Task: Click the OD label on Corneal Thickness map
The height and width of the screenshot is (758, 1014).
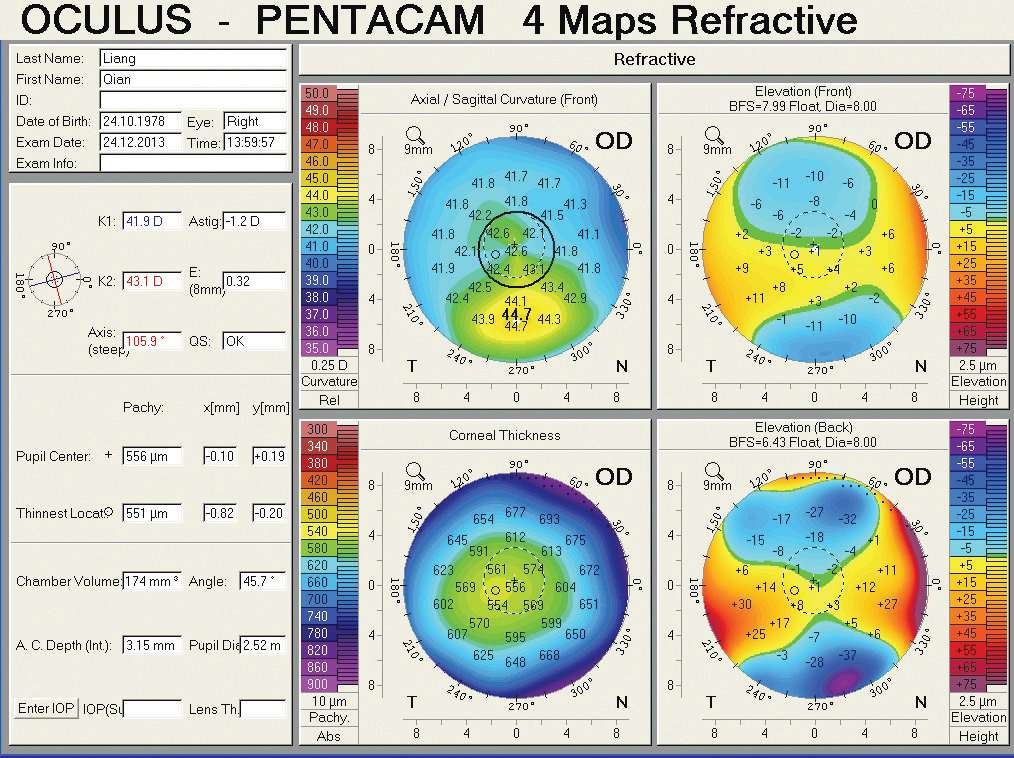Action: point(613,477)
